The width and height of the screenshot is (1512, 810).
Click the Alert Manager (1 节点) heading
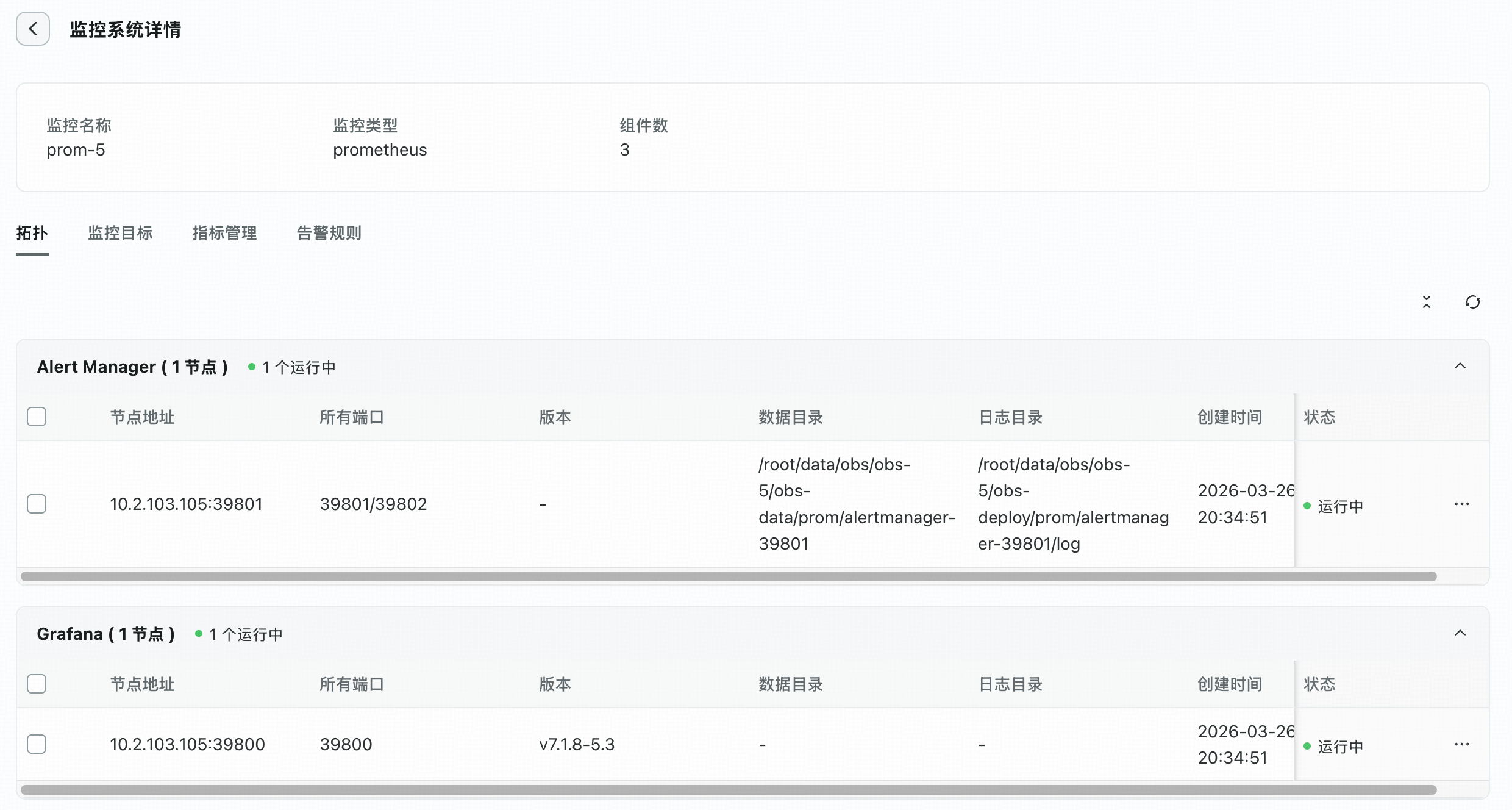[x=132, y=367]
